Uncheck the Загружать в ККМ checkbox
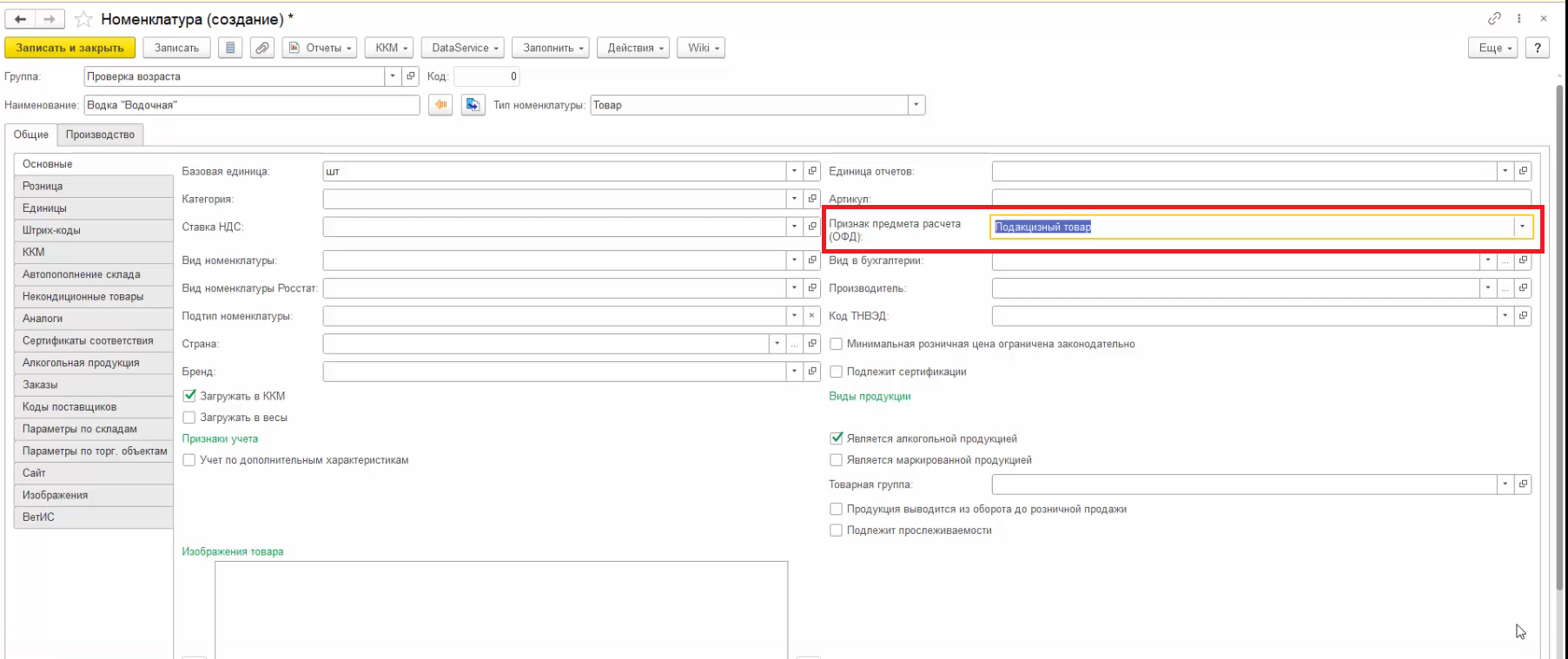The height and width of the screenshot is (659, 1568). pos(189,396)
